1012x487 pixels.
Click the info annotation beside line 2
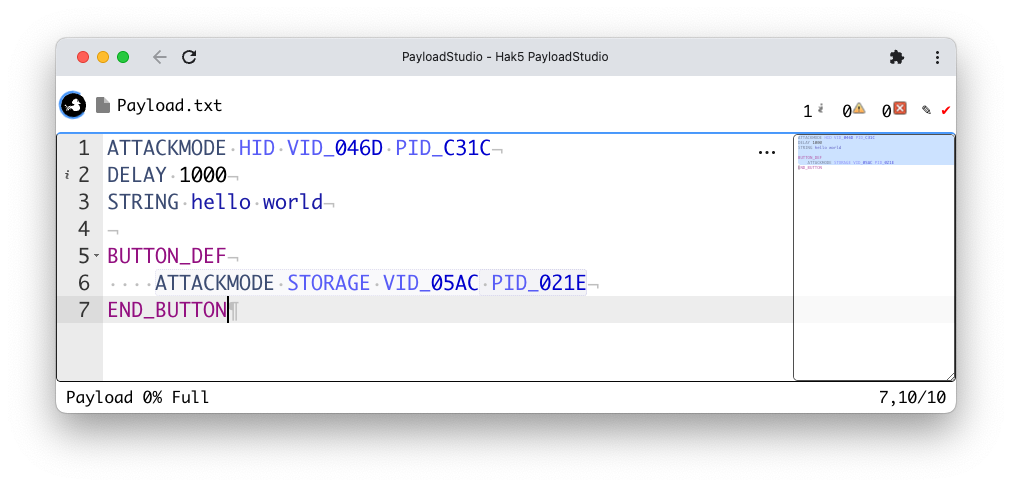67,175
